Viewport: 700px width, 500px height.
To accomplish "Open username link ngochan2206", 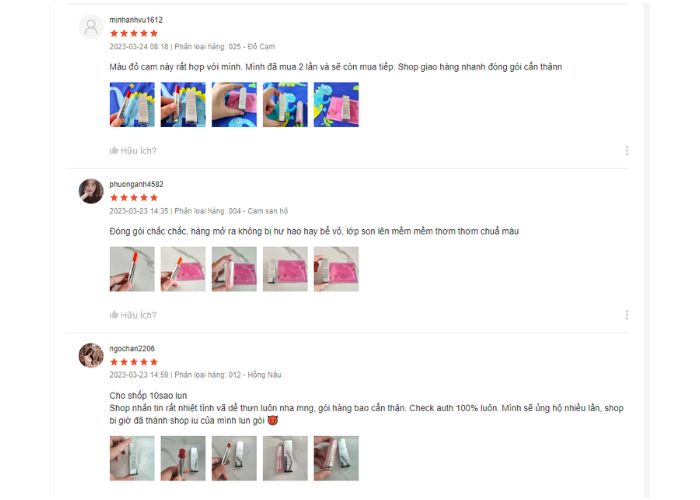I will tap(132, 349).
